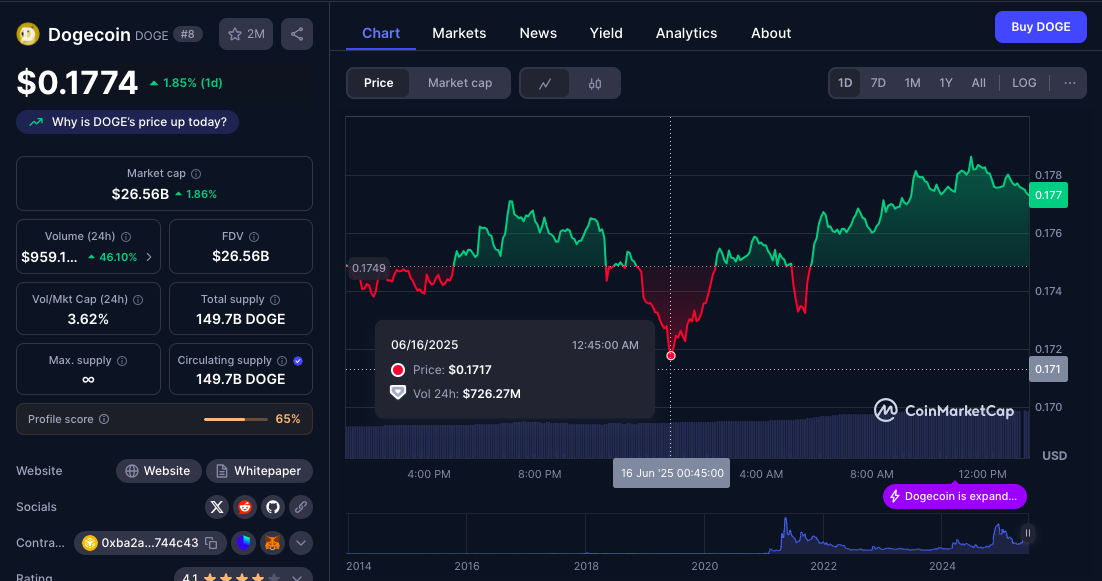Open the Yield tab
The height and width of the screenshot is (581, 1102).
[x=606, y=33]
